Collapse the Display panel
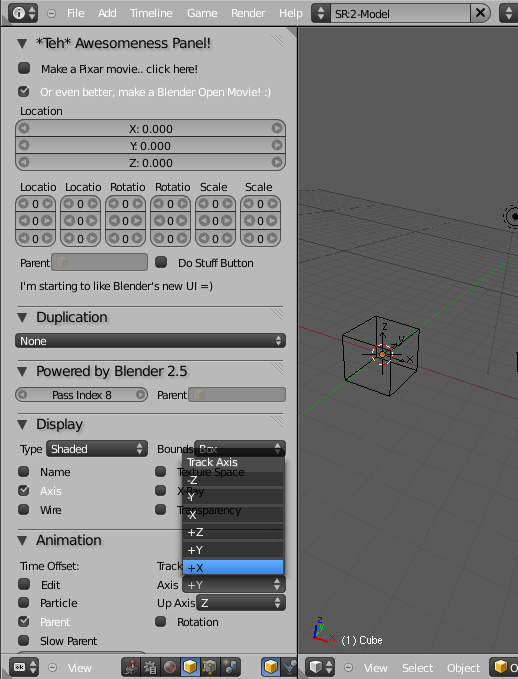518x679 pixels. (22, 424)
